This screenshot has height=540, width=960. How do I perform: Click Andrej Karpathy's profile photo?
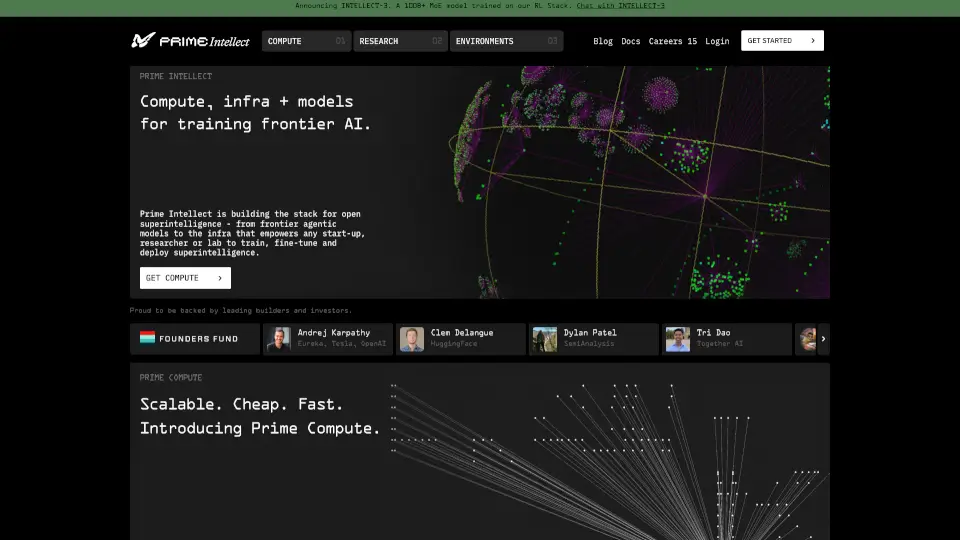279,339
